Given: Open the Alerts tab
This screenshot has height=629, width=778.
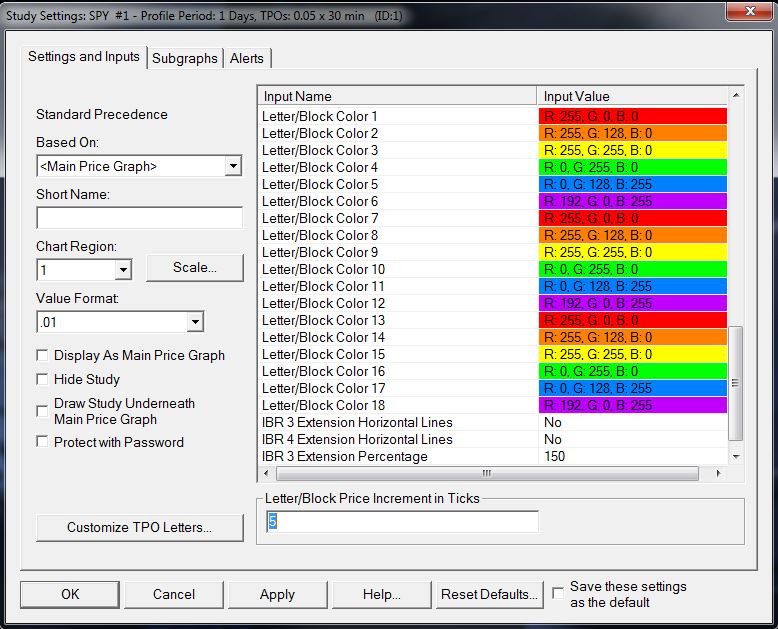Looking at the screenshot, I should (x=247, y=58).
